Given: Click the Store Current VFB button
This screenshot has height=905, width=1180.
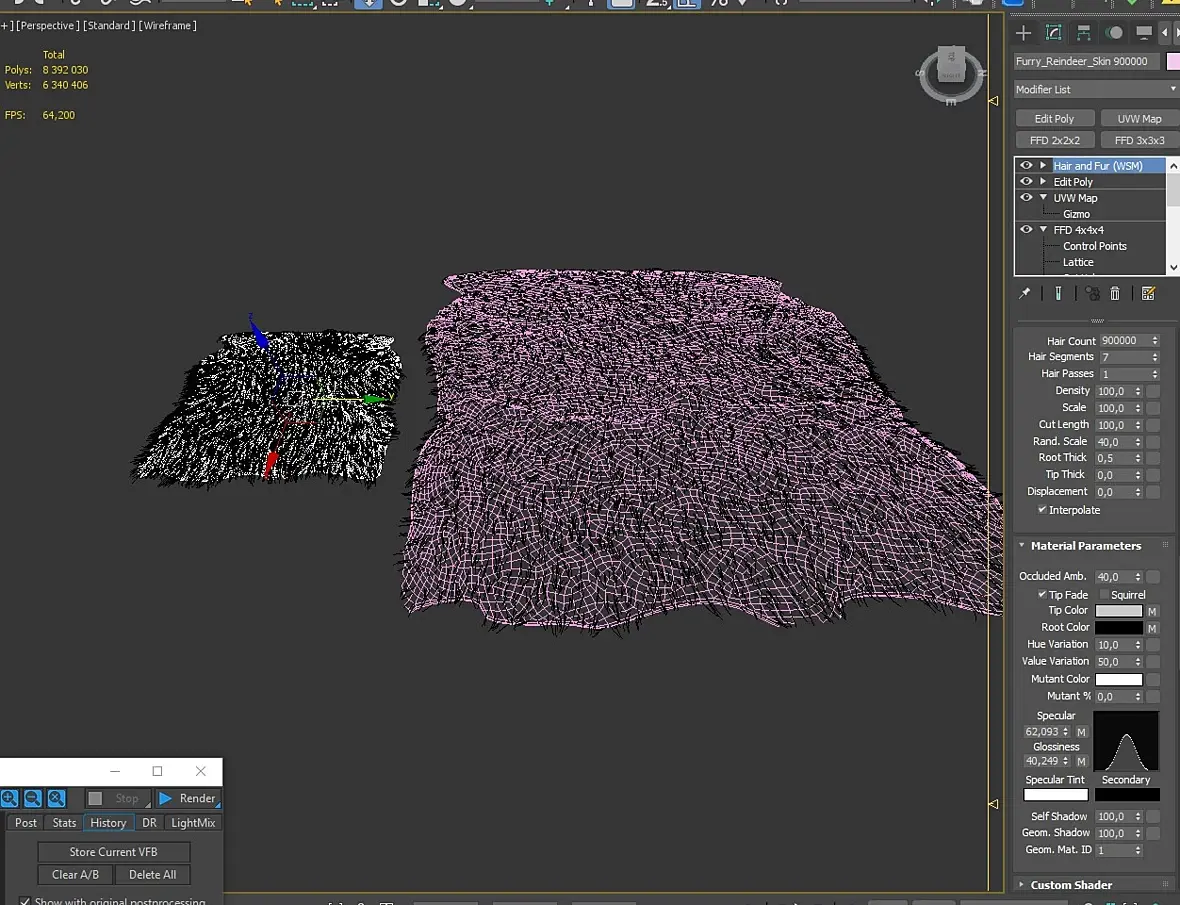Looking at the screenshot, I should (x=113, y=852).
